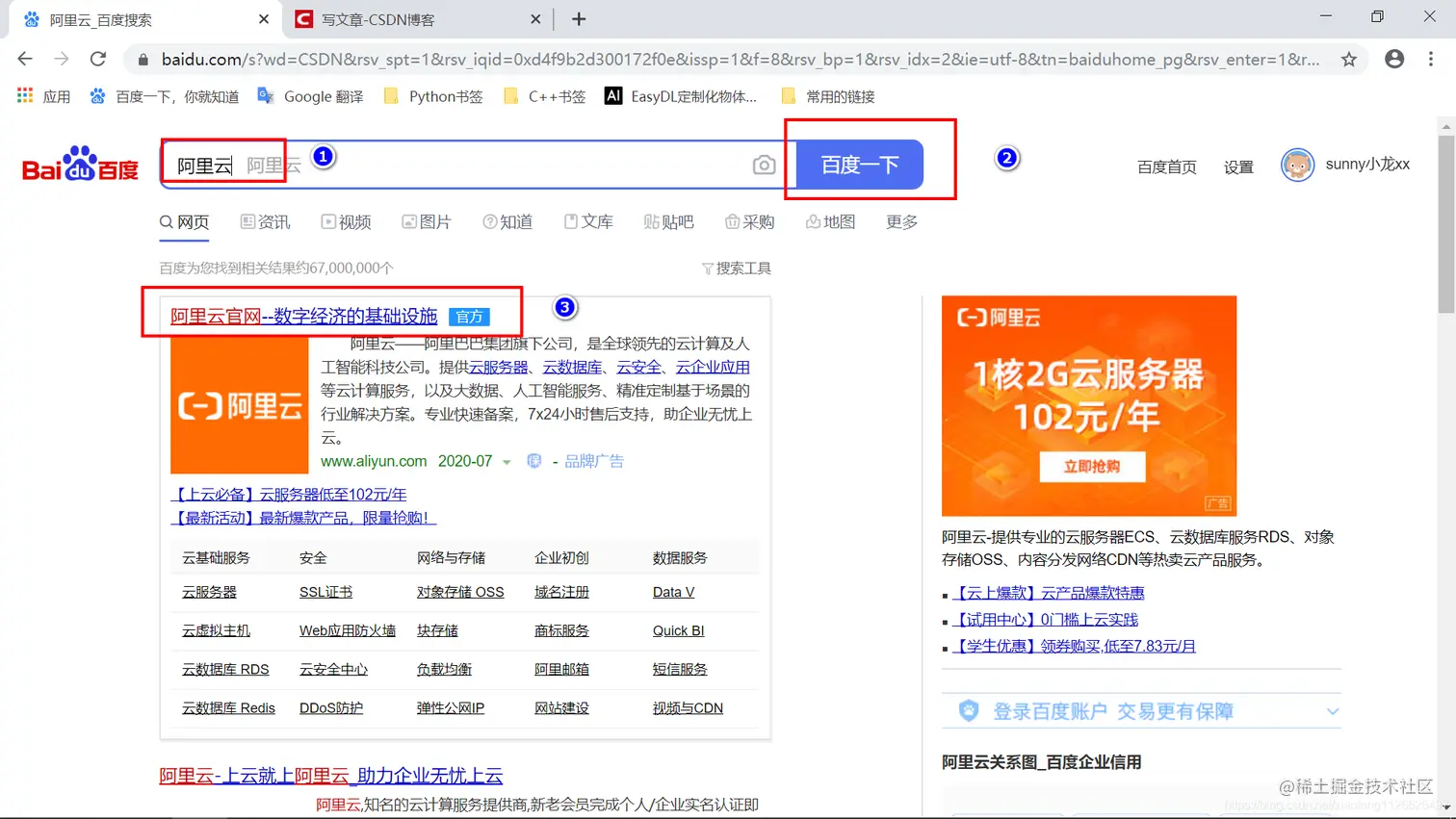1456x819 pixels.
Task: Open the 云数据库 Redis link
Action: (228, 707)
